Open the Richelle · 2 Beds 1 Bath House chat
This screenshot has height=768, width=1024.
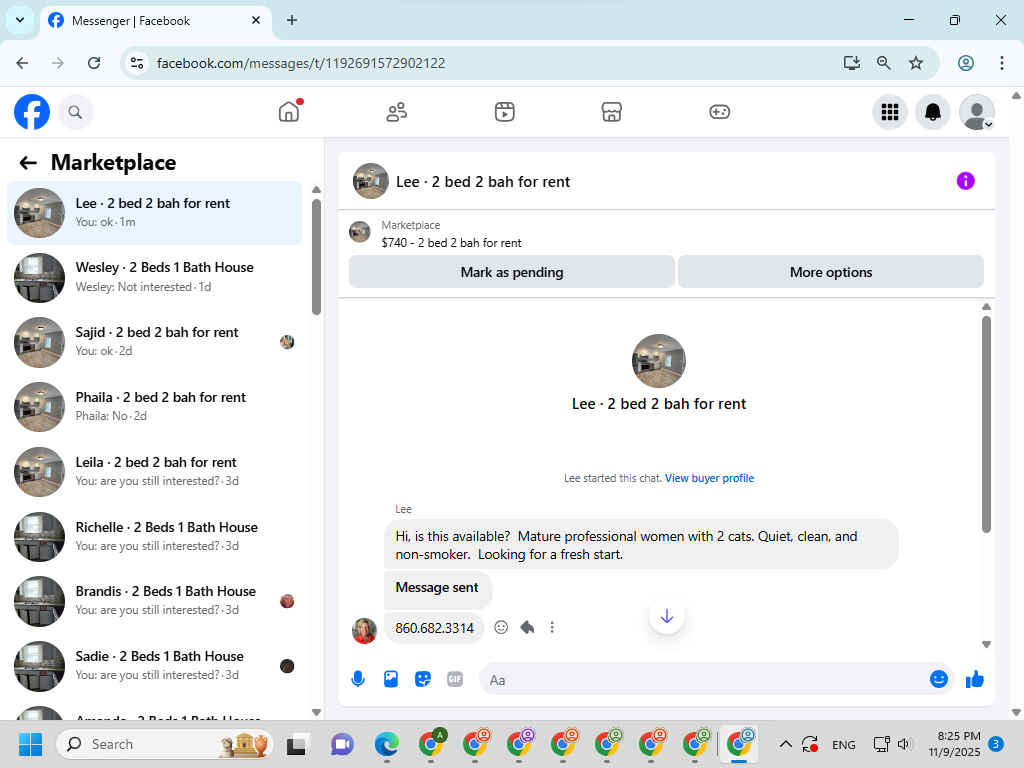(x=155, y=537)
